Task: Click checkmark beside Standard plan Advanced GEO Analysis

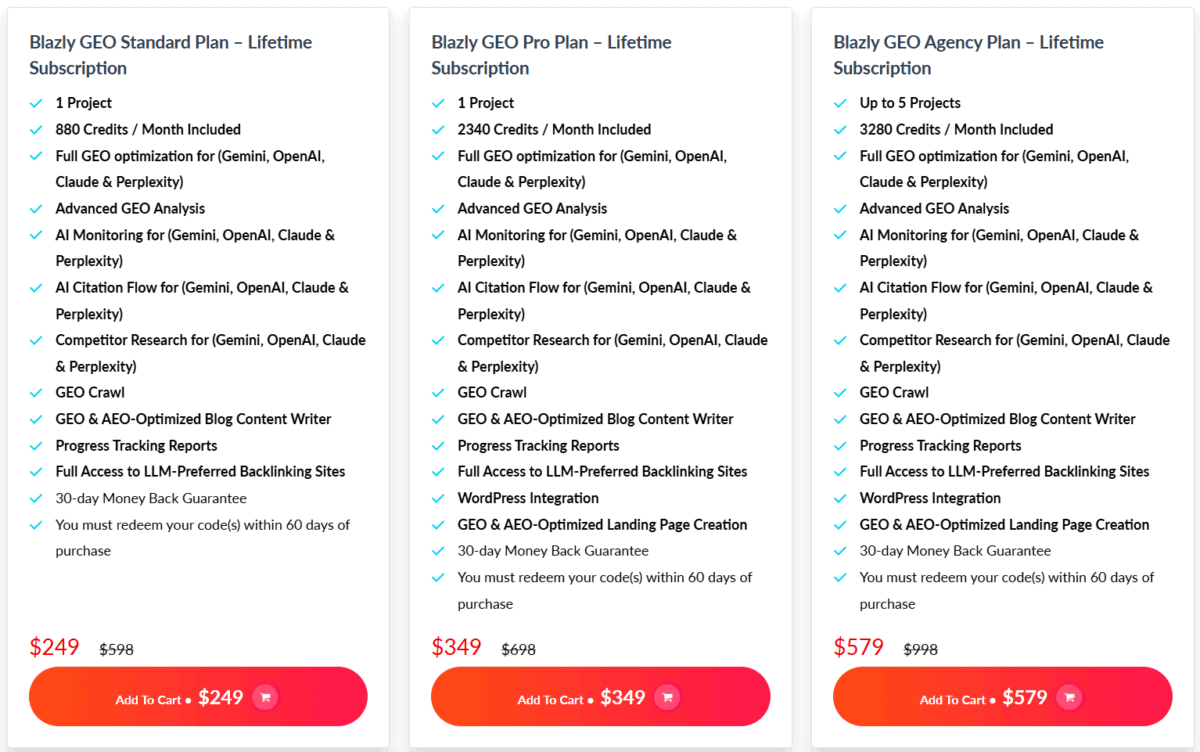Action: (36, 209)
